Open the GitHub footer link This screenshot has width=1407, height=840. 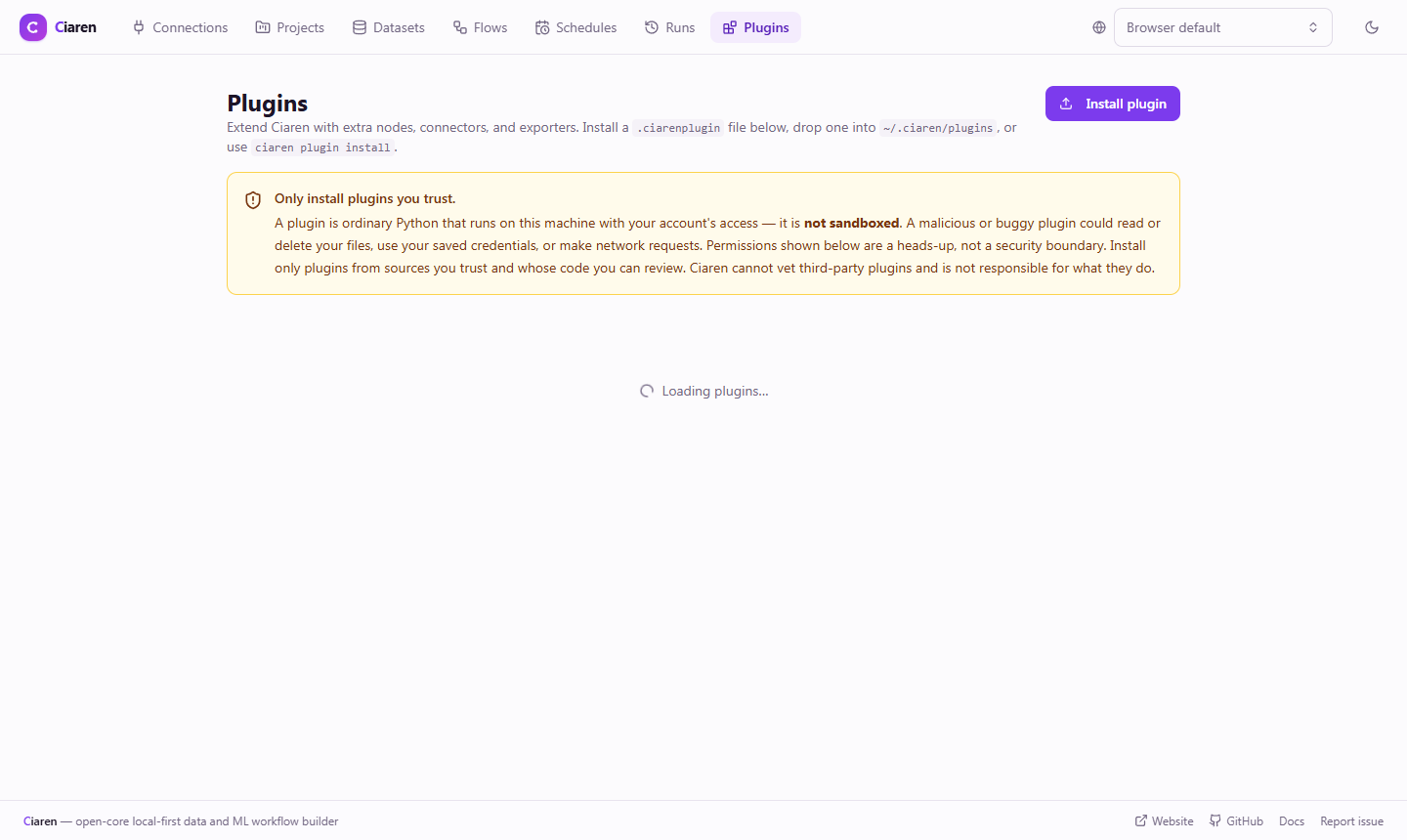tap(1236, 821)
